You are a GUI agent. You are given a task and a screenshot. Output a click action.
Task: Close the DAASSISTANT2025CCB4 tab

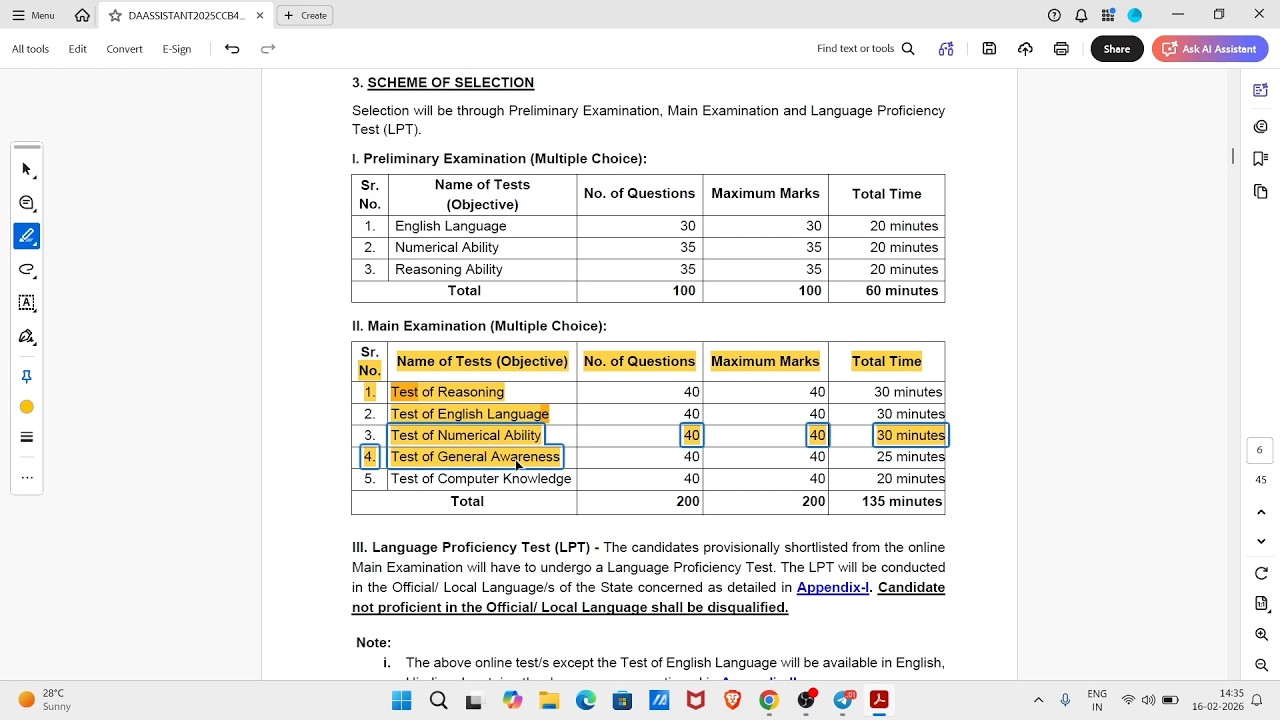click(x=260, y=15)
